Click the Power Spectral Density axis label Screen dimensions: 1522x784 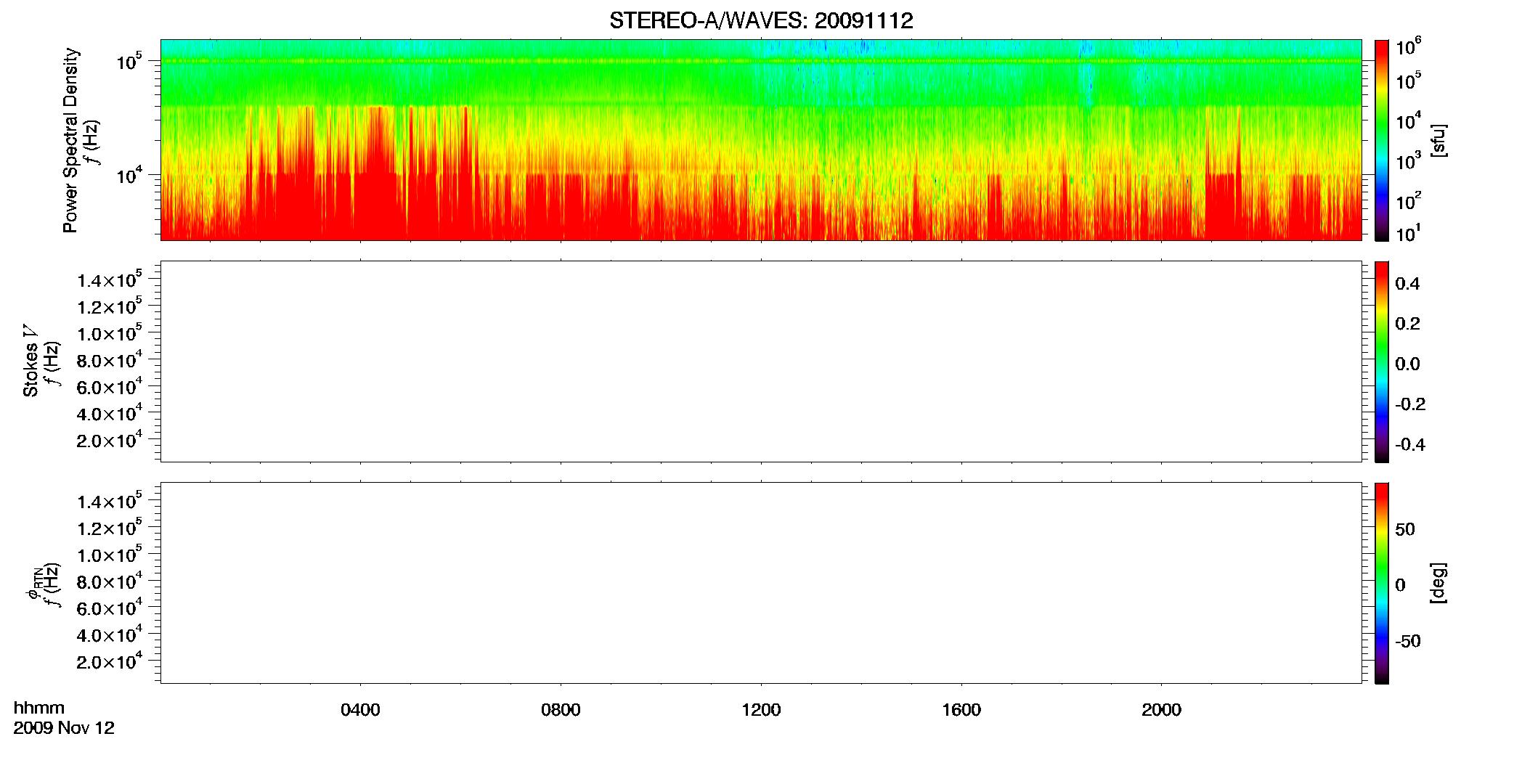click(x=70, y=140)
